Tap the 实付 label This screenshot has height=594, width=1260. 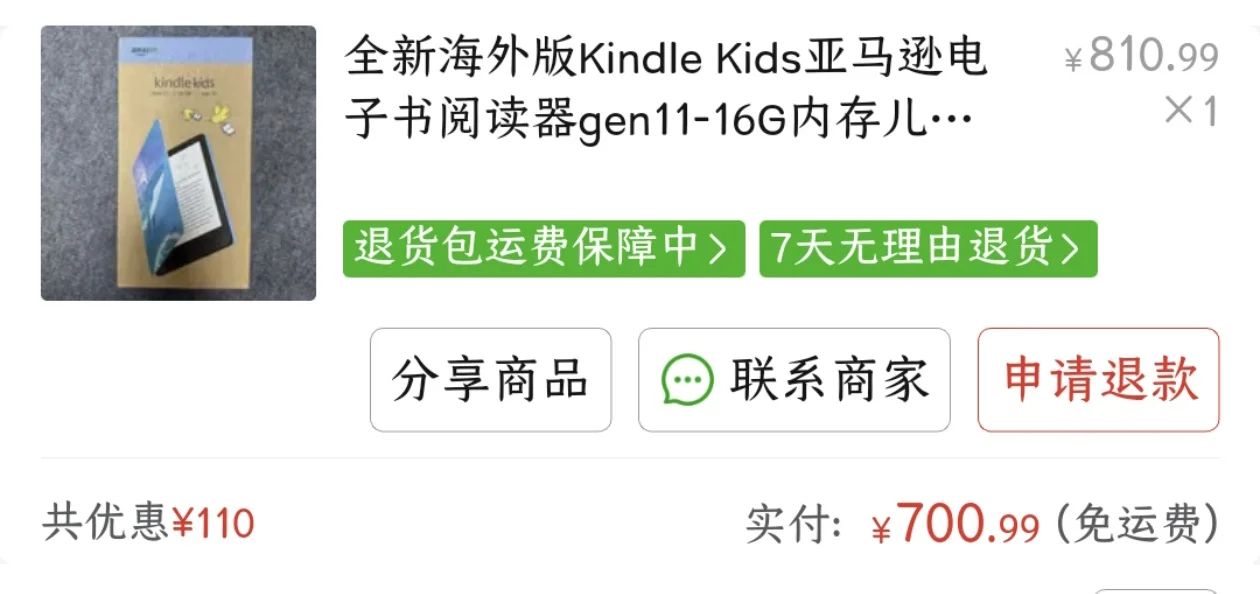795,524
